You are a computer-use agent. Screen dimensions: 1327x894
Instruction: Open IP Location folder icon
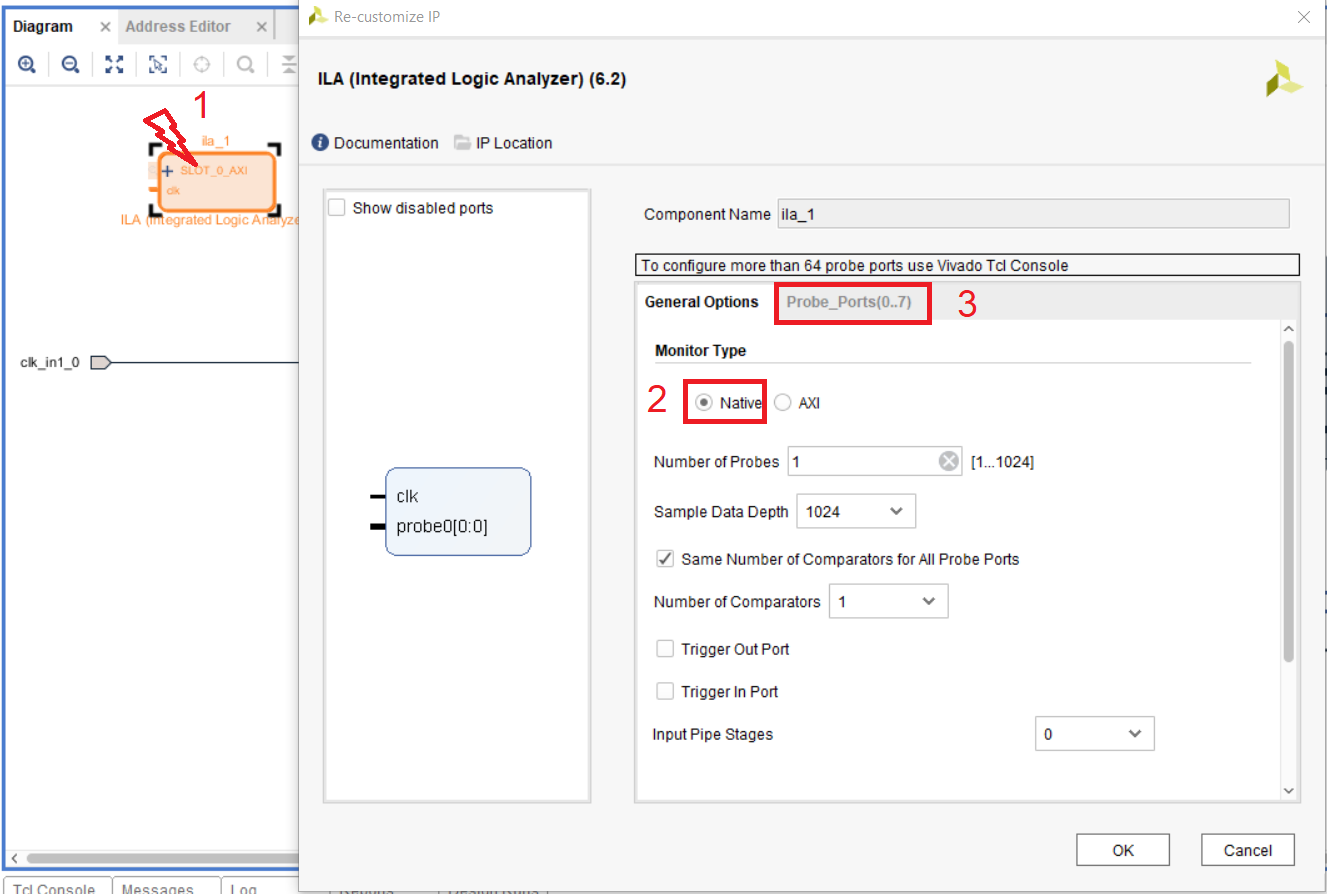click(x=462, y=143)
